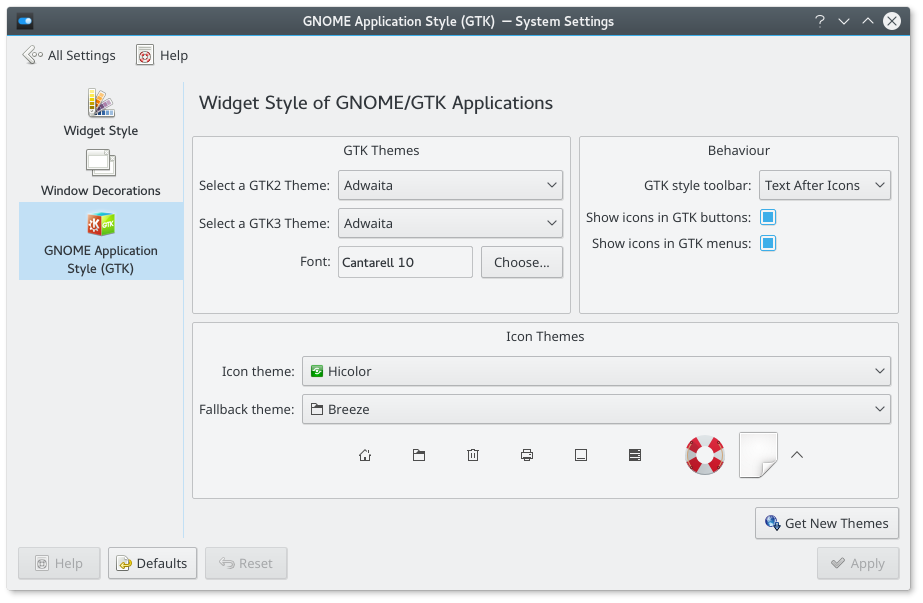This screenshot has height=603, width=923.
Task: Select the Widget Style sidebar module
Action: 101,113
